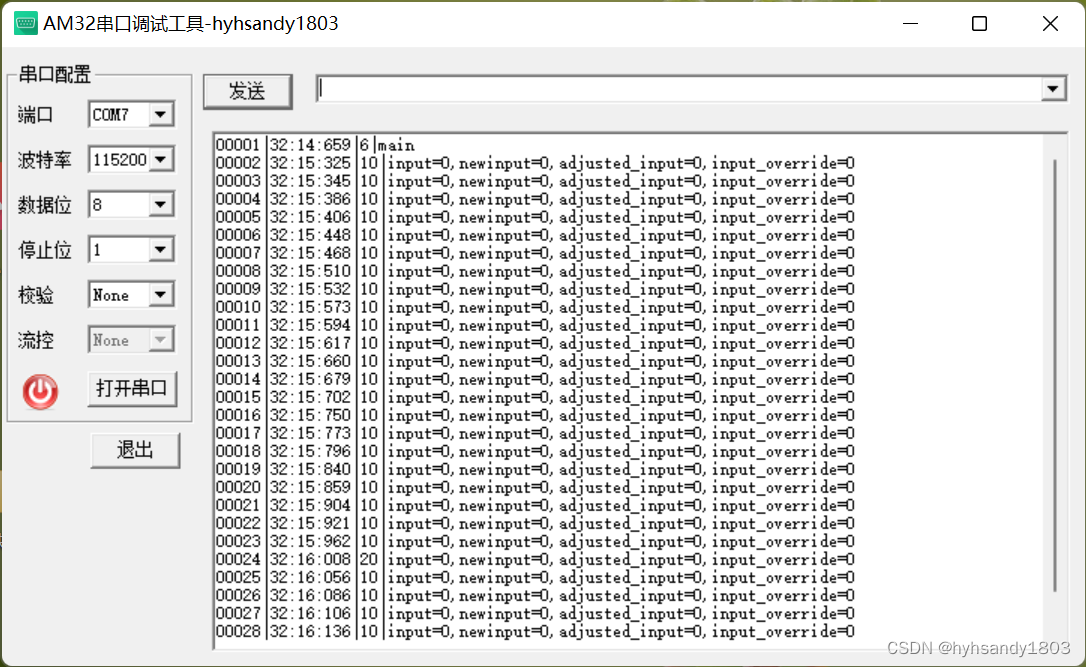The width and height of the screenshot is (1086, 667).
Task: Click log line 00022 at 32:15:921
Action: click(x=535, y=524)
